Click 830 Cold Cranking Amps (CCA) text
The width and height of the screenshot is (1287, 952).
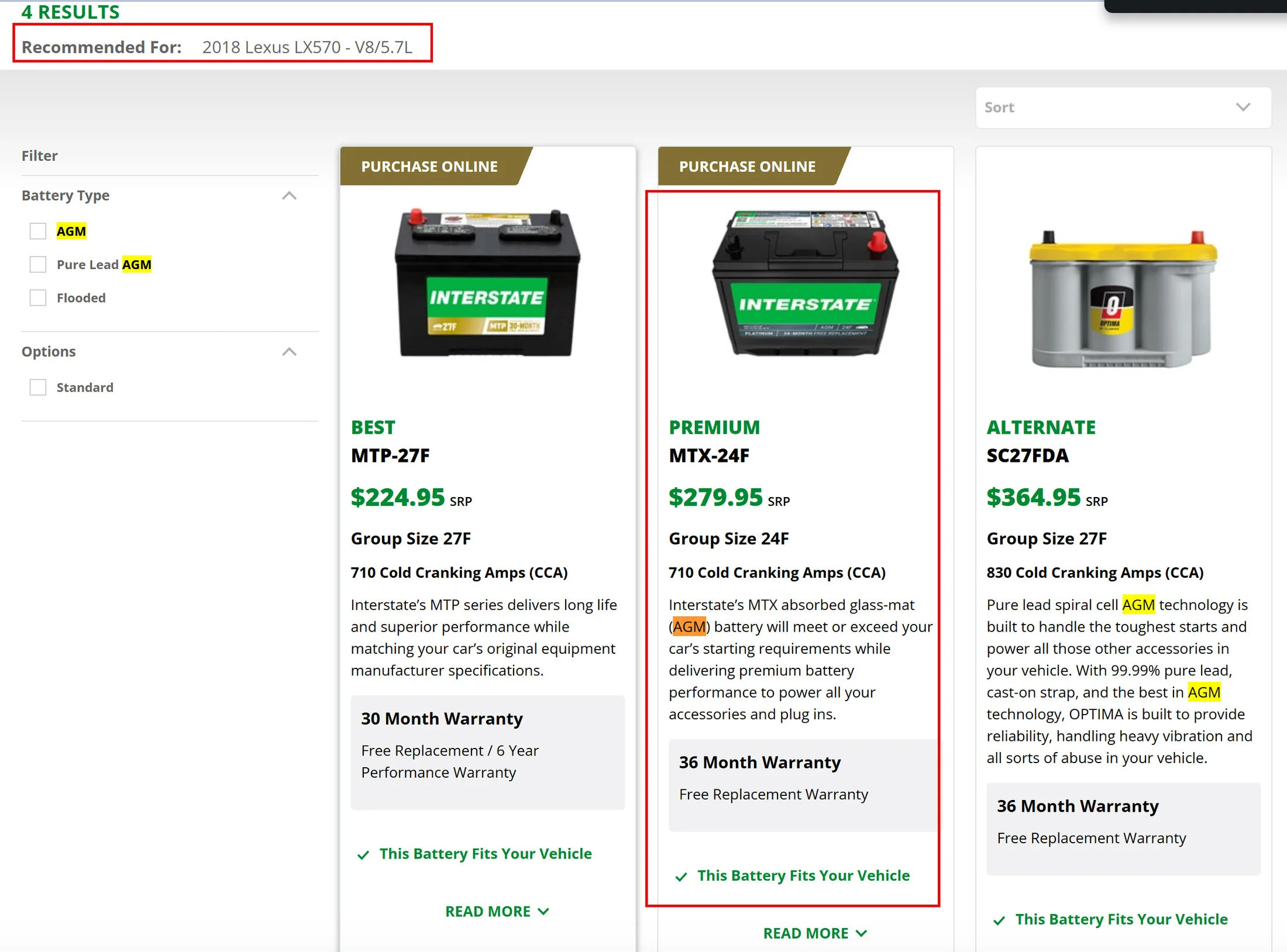[1095, 572]
